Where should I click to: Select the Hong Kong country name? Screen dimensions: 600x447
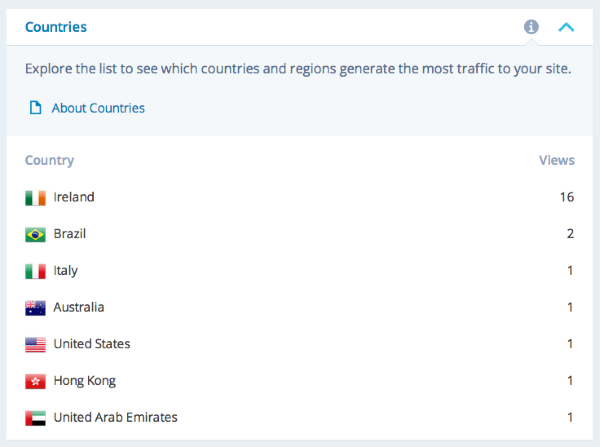pos(85,381)
